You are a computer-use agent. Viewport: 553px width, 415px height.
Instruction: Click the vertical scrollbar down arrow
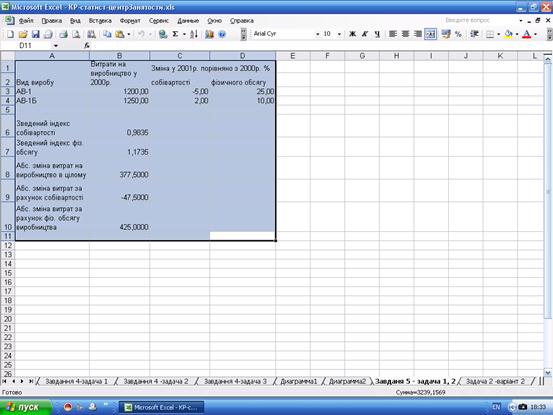point(548,372)
